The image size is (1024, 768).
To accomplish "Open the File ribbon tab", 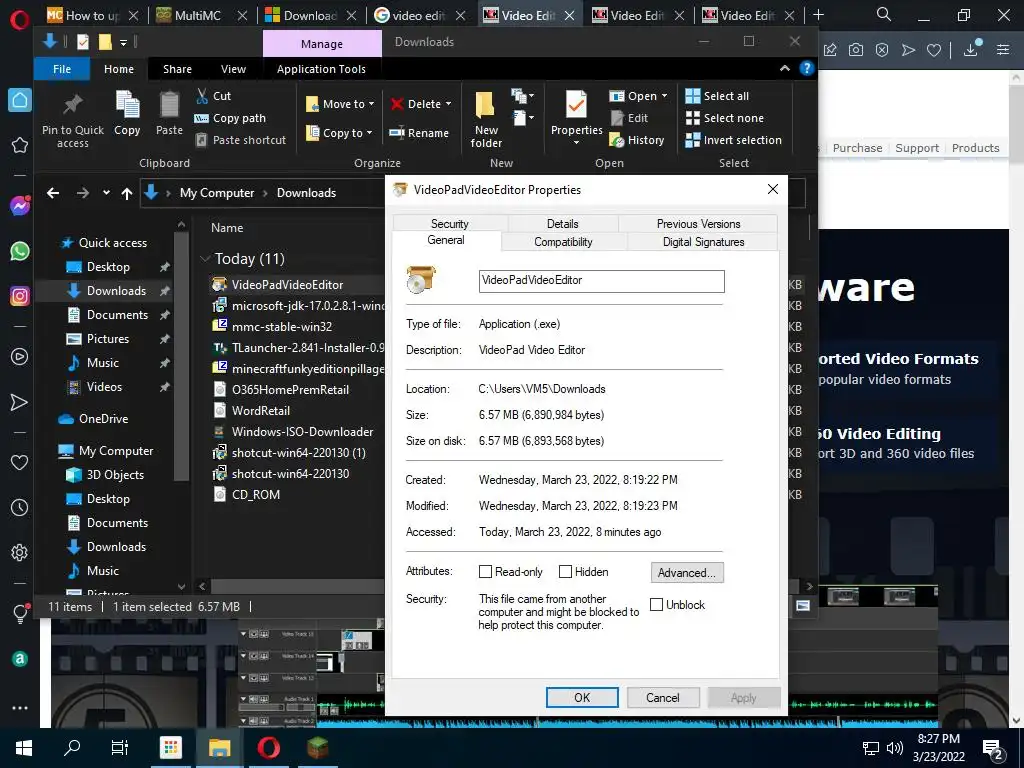I will (62, 69).
